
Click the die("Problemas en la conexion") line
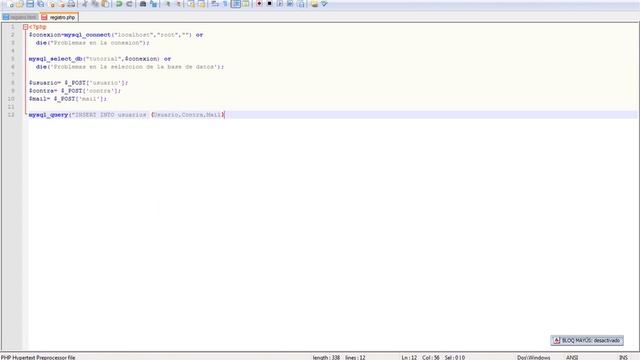click(x=92, y=43)
